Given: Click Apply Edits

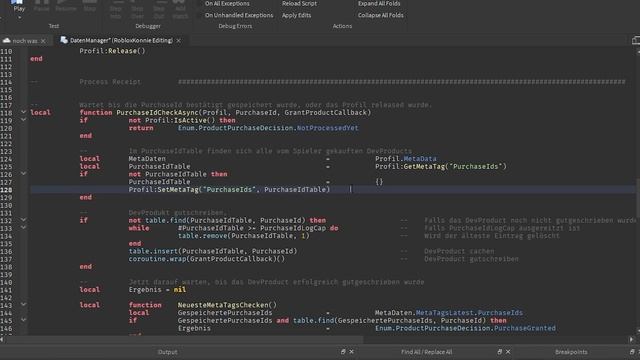Looking at the screenshot, I should [x=296, y=15].
